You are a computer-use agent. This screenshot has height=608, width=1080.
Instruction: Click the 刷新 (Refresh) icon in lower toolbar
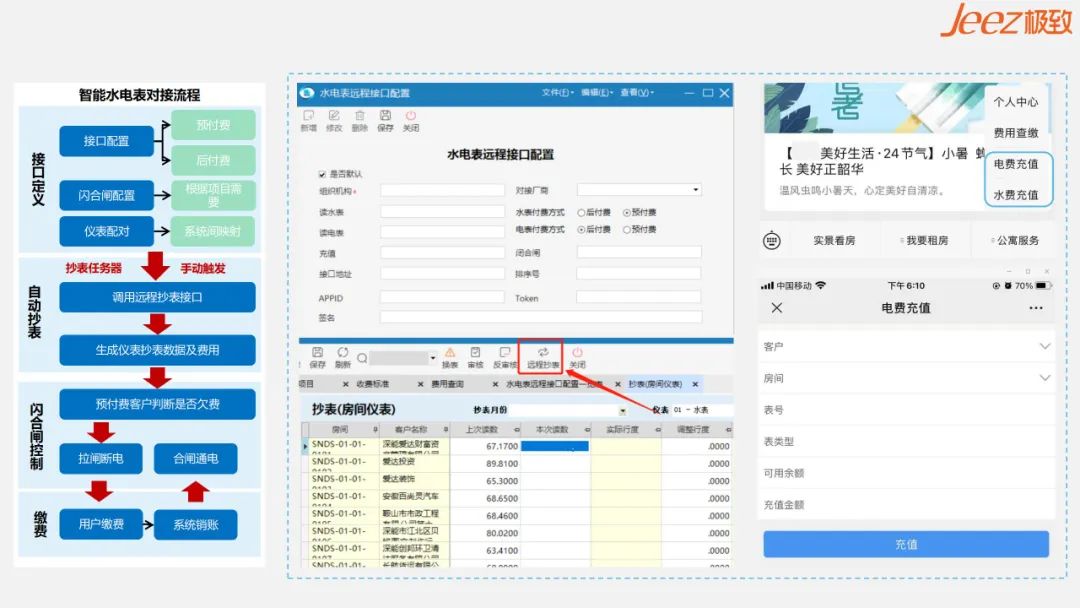coord(342,358)
